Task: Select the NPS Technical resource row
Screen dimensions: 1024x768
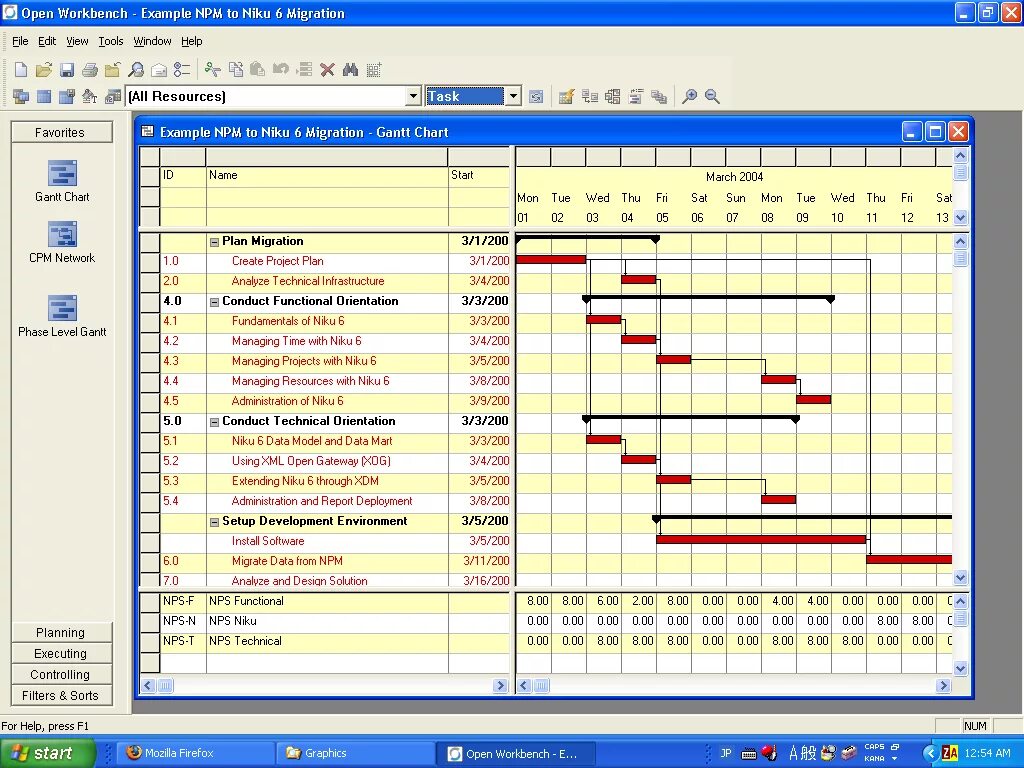Action: [x=325, y=641]
